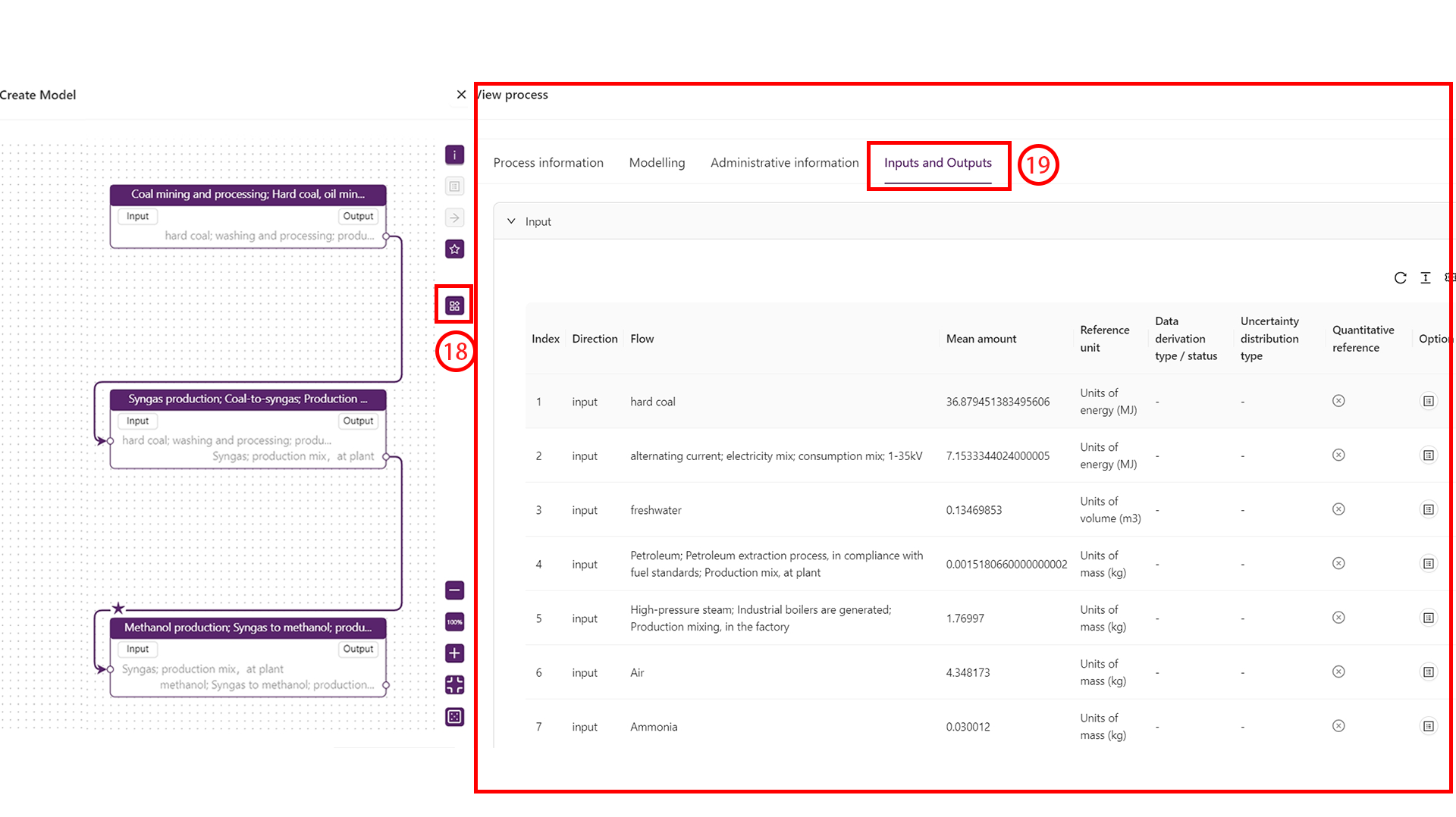Viewport: 1456px width, 817px height.
Task: Click the model info icon in canvas toolbar
Action: [454, 155]
